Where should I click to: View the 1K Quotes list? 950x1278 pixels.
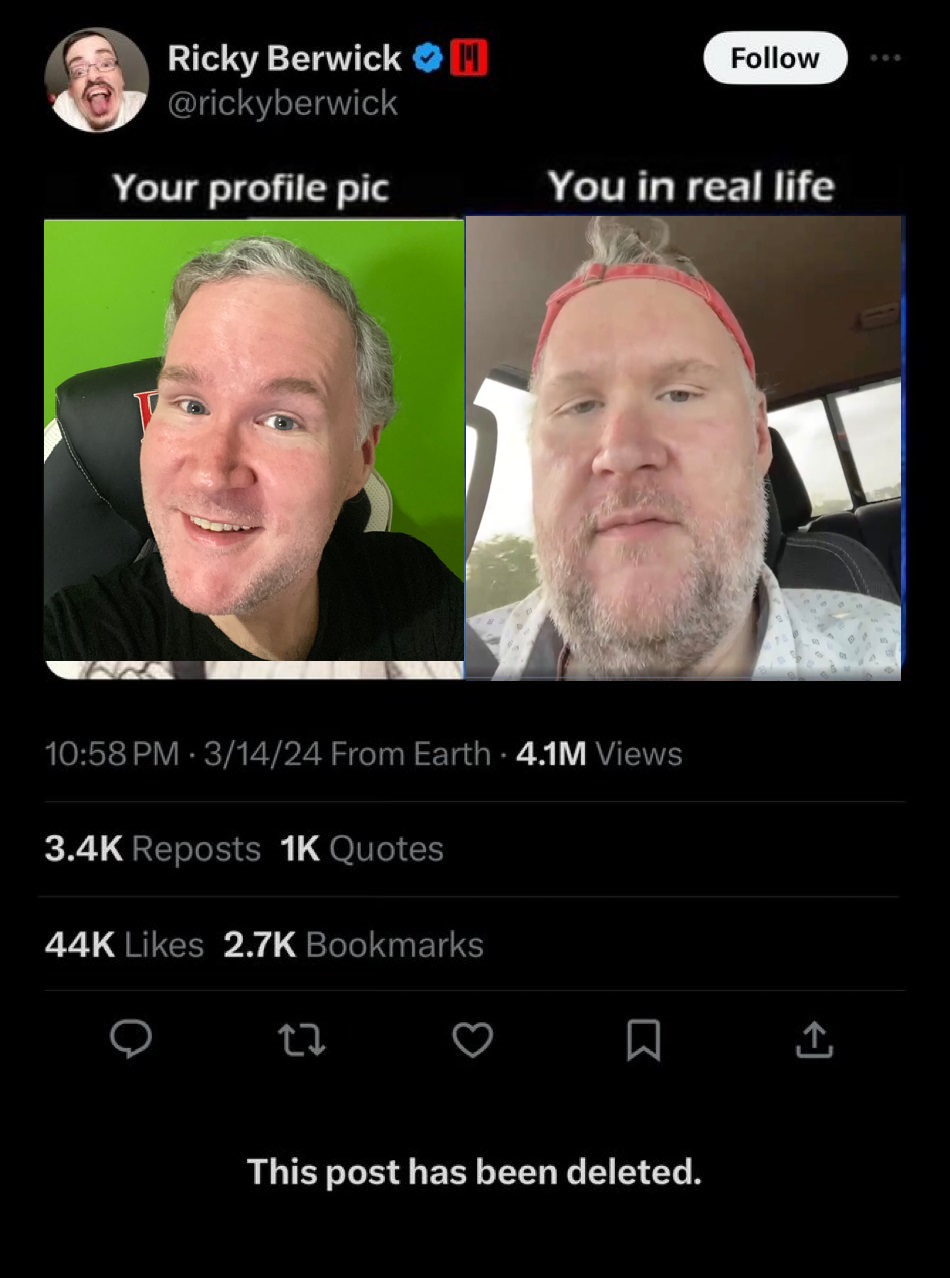362,849
